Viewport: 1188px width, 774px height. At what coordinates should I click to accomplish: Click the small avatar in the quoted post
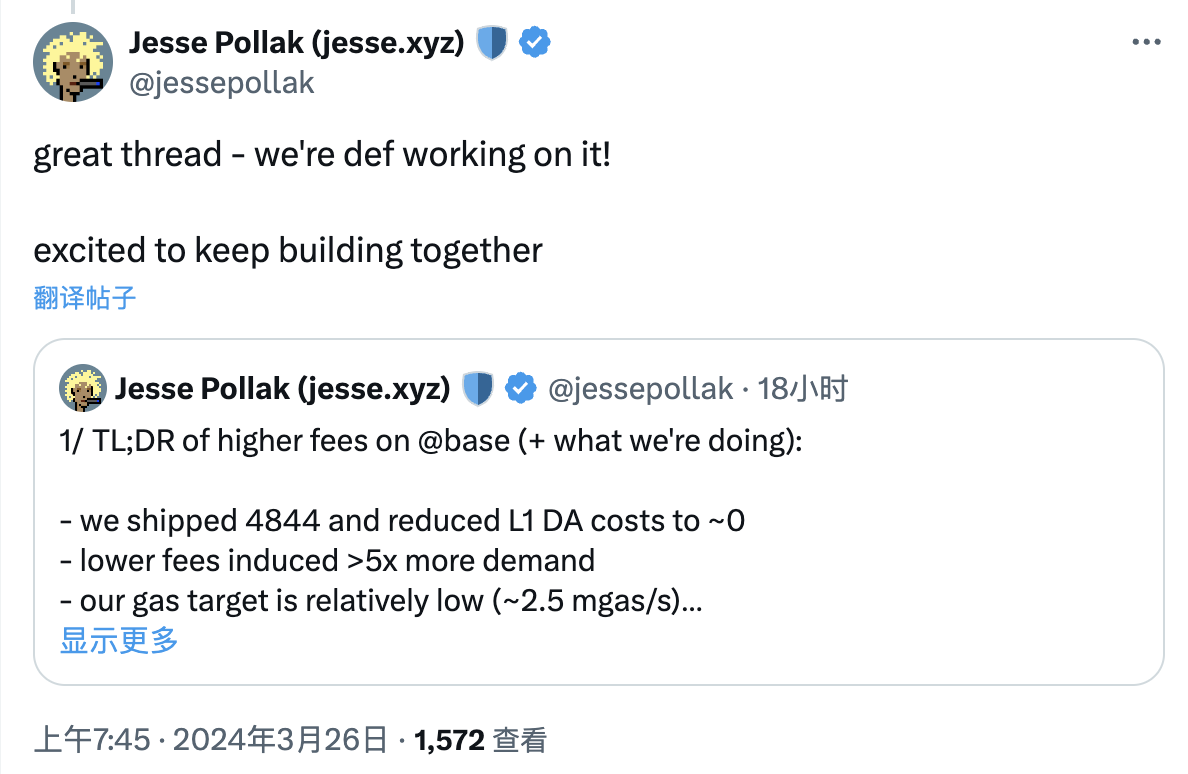pos(83,388)
